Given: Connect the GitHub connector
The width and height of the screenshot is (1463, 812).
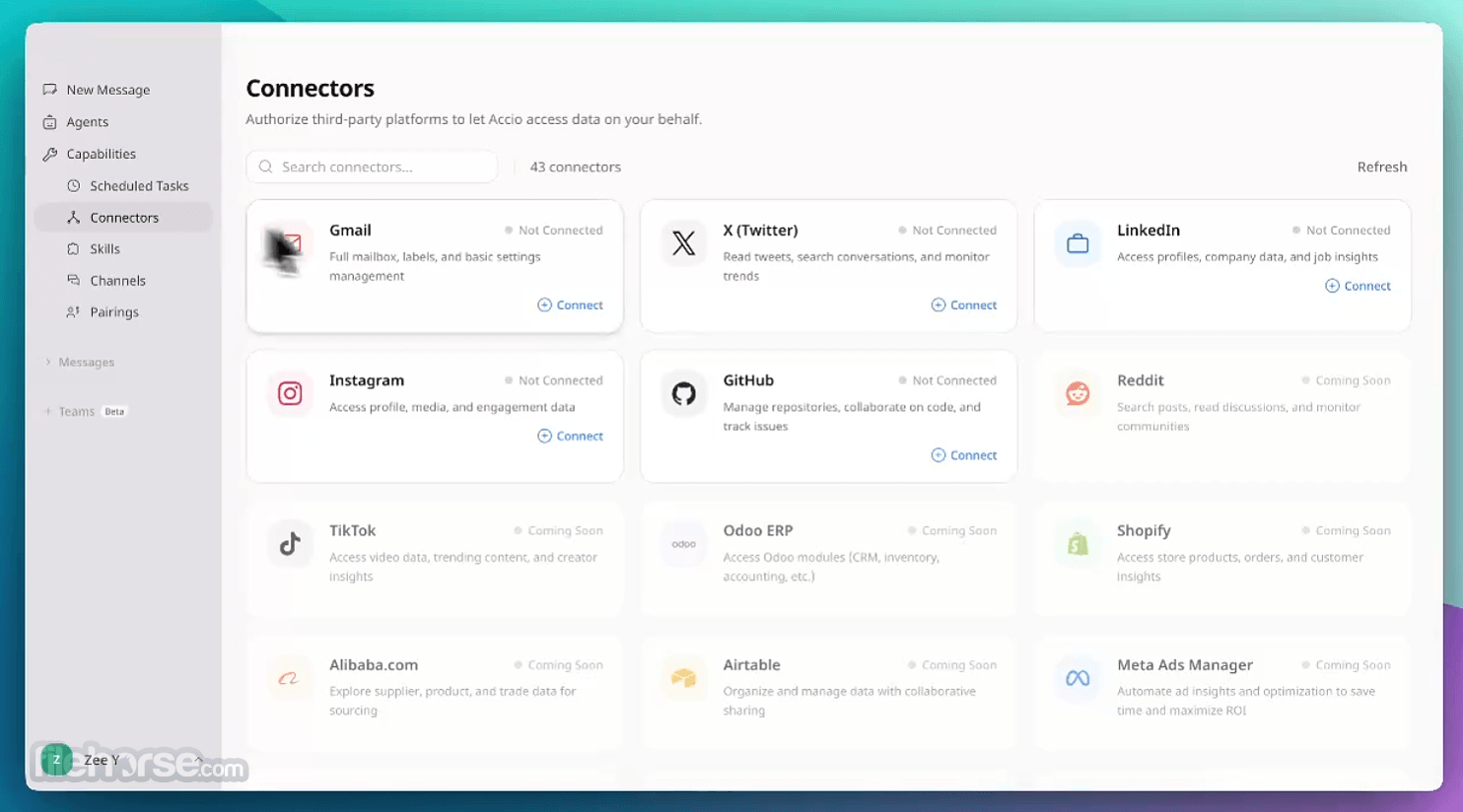Looking at the screenshot, I should (964, 455).
